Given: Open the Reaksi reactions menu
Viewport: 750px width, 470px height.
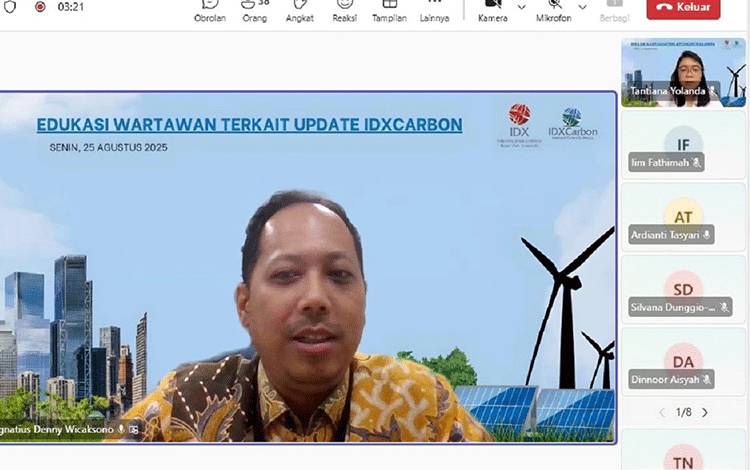Looking at the screenshot, I should (344, 11).
